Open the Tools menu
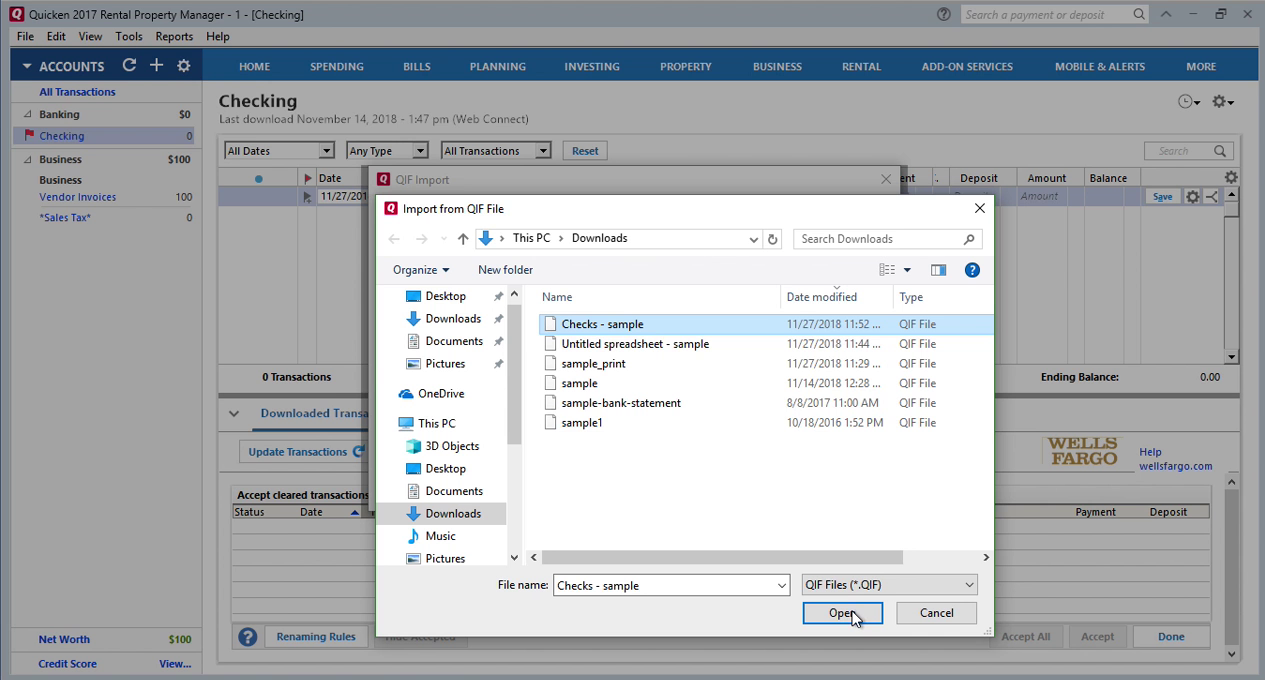 coord(129,36)
